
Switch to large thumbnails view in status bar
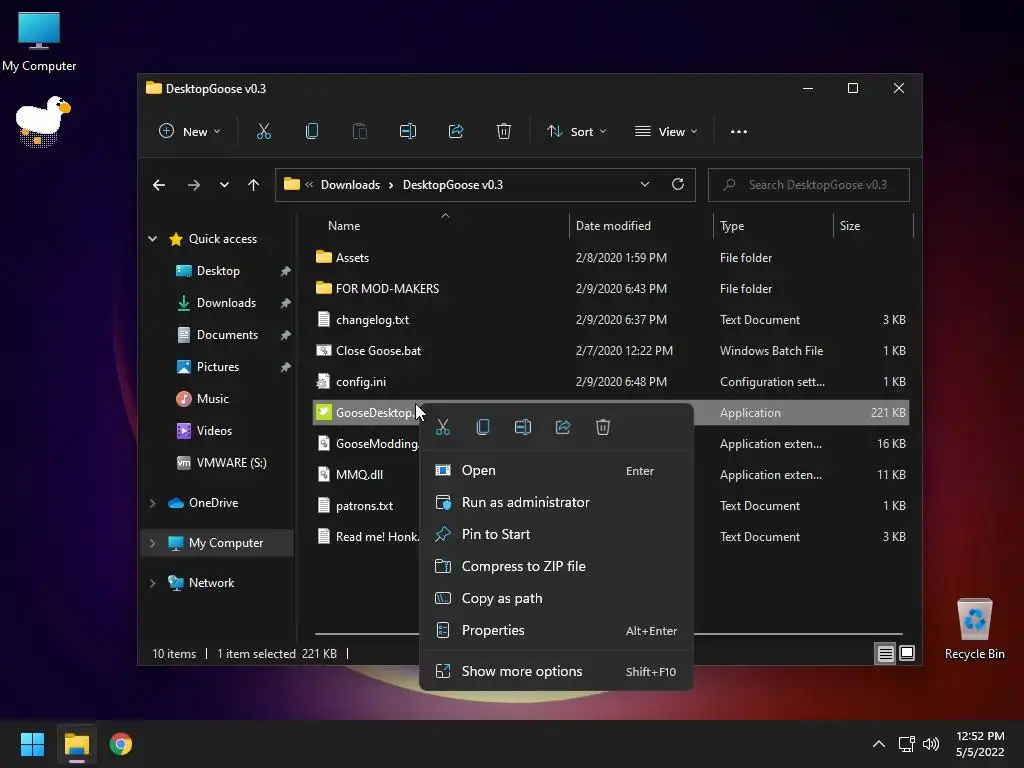pos(907,653)
